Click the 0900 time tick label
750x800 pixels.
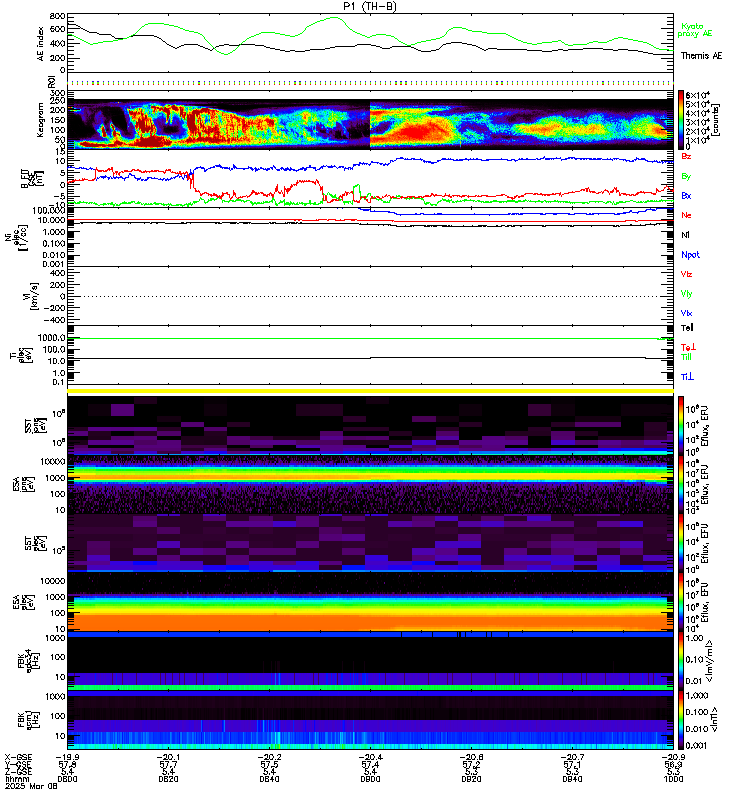coord(370,779)
